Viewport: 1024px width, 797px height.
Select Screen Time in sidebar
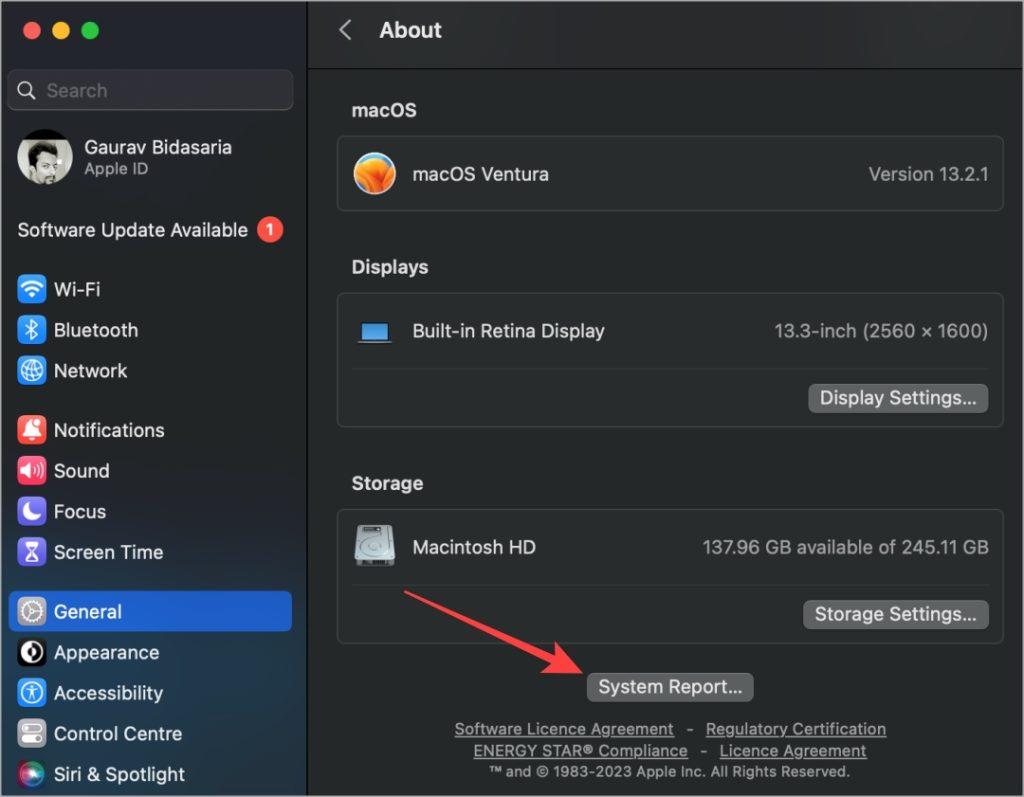(150, 552)
